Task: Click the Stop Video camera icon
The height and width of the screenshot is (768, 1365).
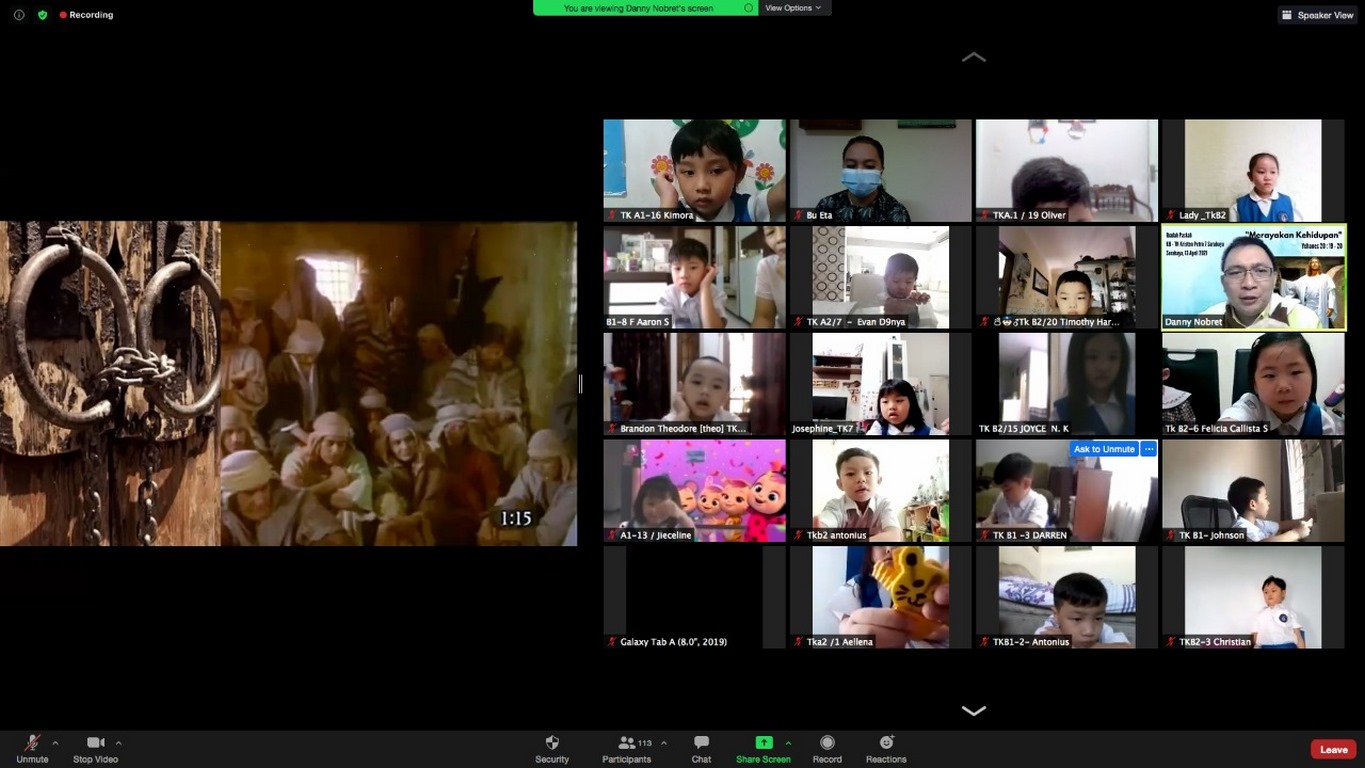Action: pyautogui.click(x=96, y=743)
